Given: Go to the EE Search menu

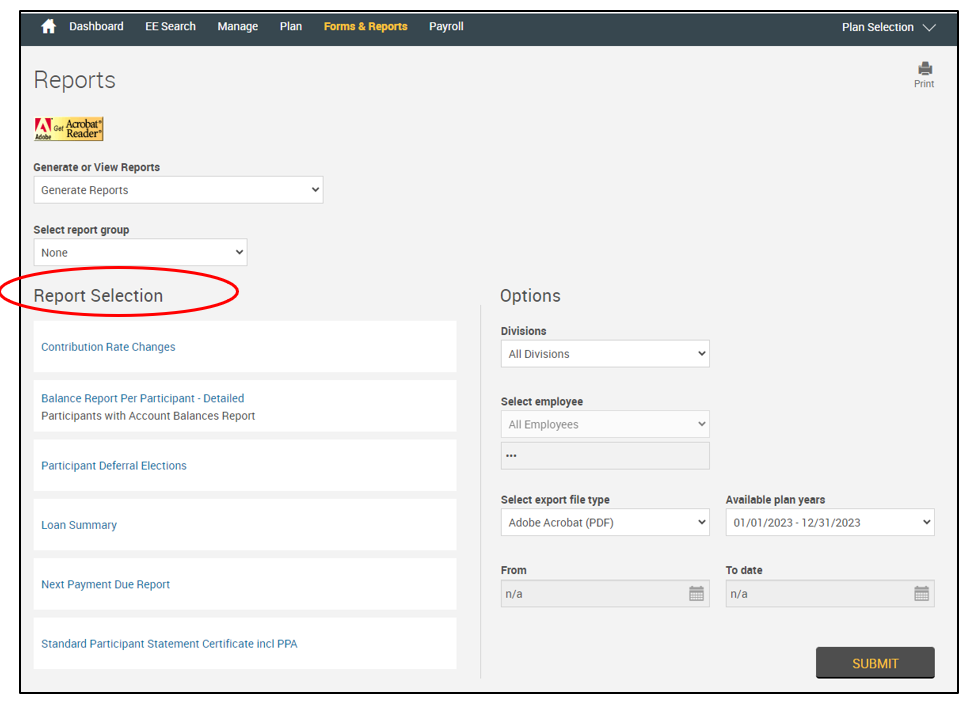Looking at the screenshot, I should click(x=170, y=27).
